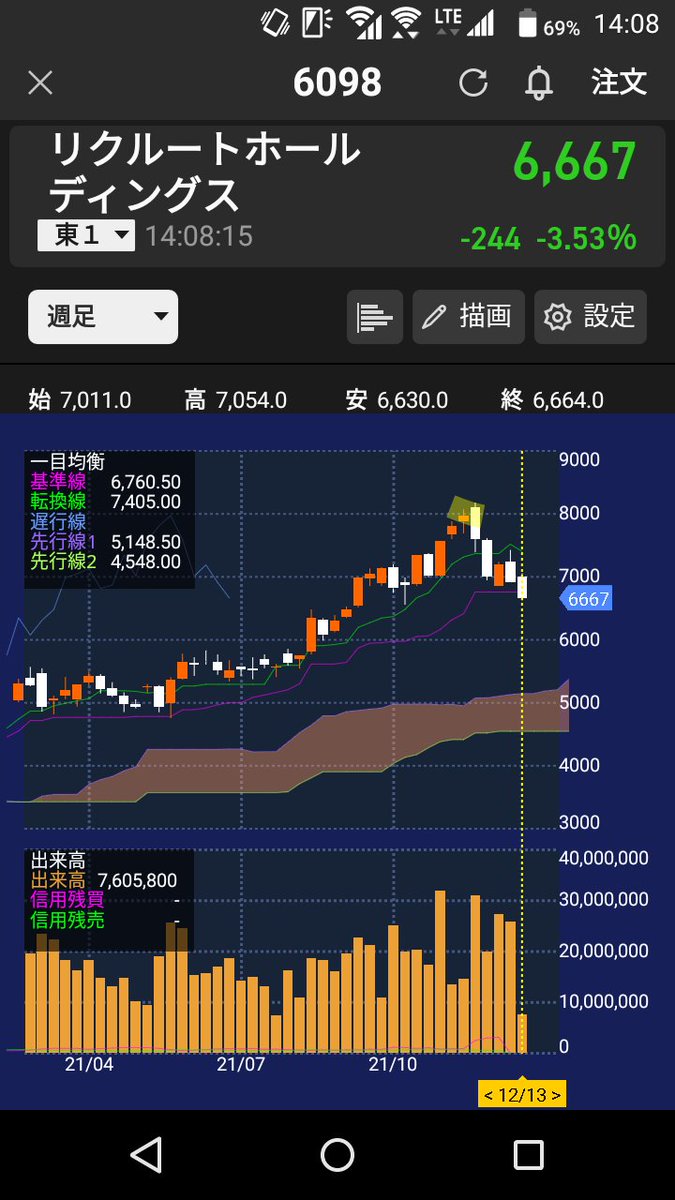Tap the 描画 drawing button
The image size is (675, 1200).
[468, 317]
